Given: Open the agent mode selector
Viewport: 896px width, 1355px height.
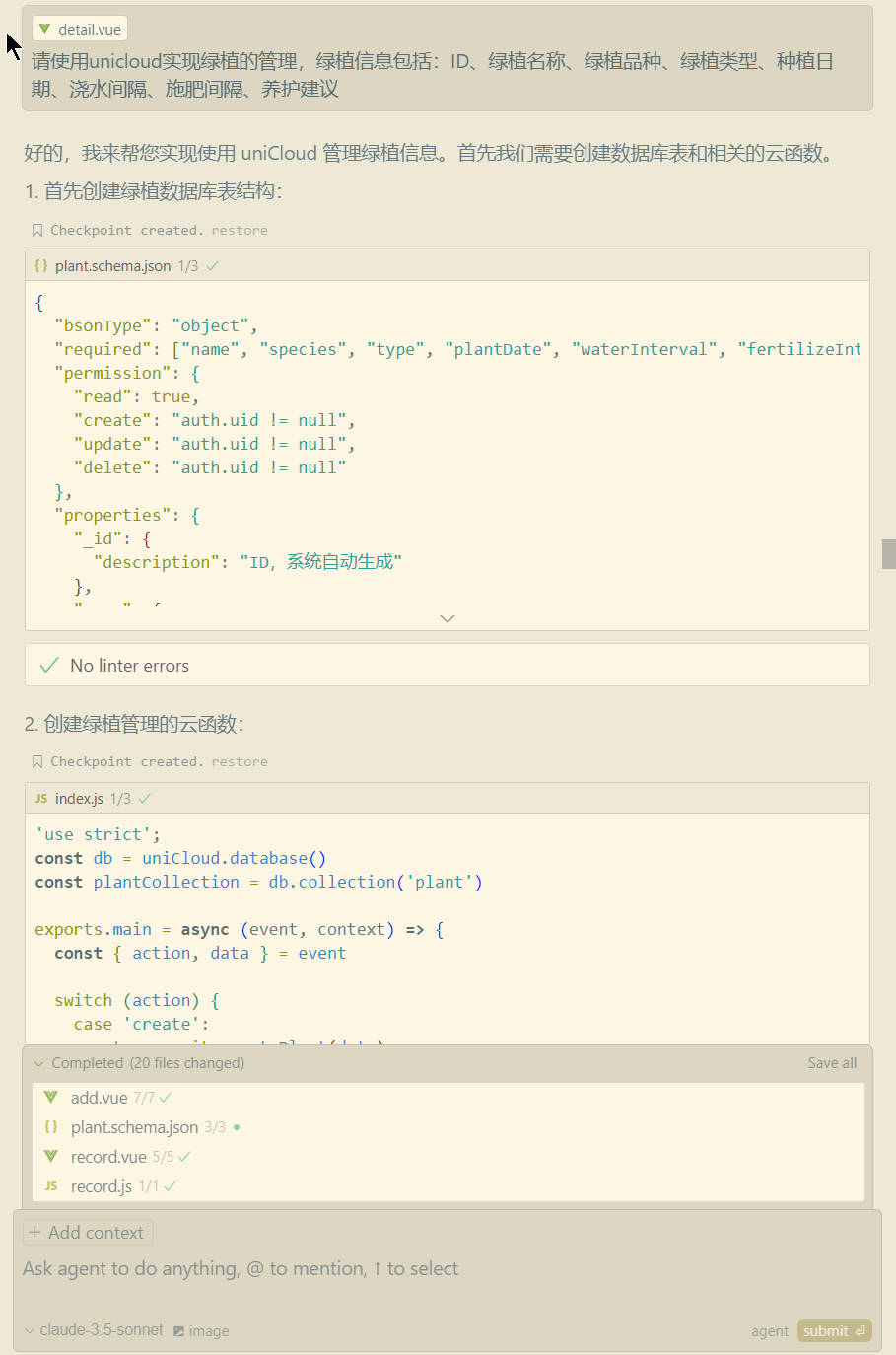Looking at the screenshot, I should pos(769,1330).
